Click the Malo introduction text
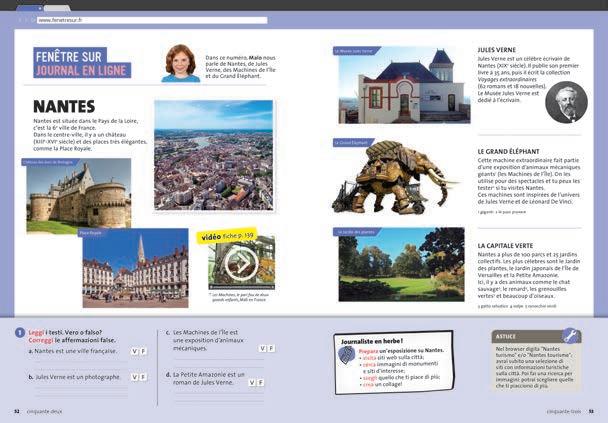Image resolution: width=608 pixels, height=423 pixels. click(240, 67)
